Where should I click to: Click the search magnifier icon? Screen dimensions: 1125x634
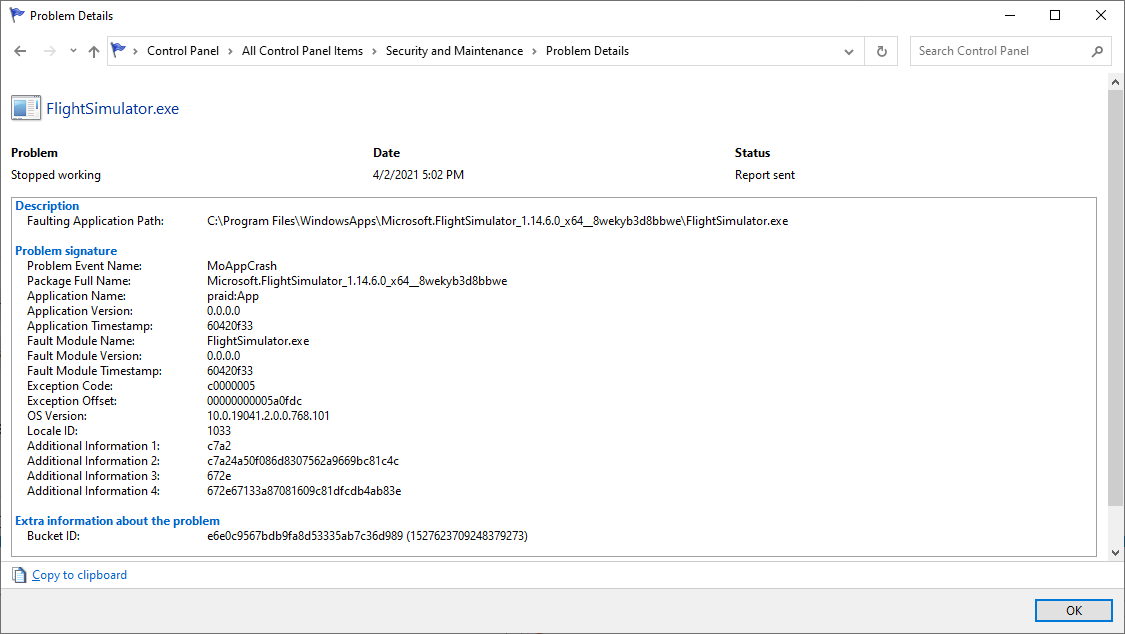(x=1097, y=51)
